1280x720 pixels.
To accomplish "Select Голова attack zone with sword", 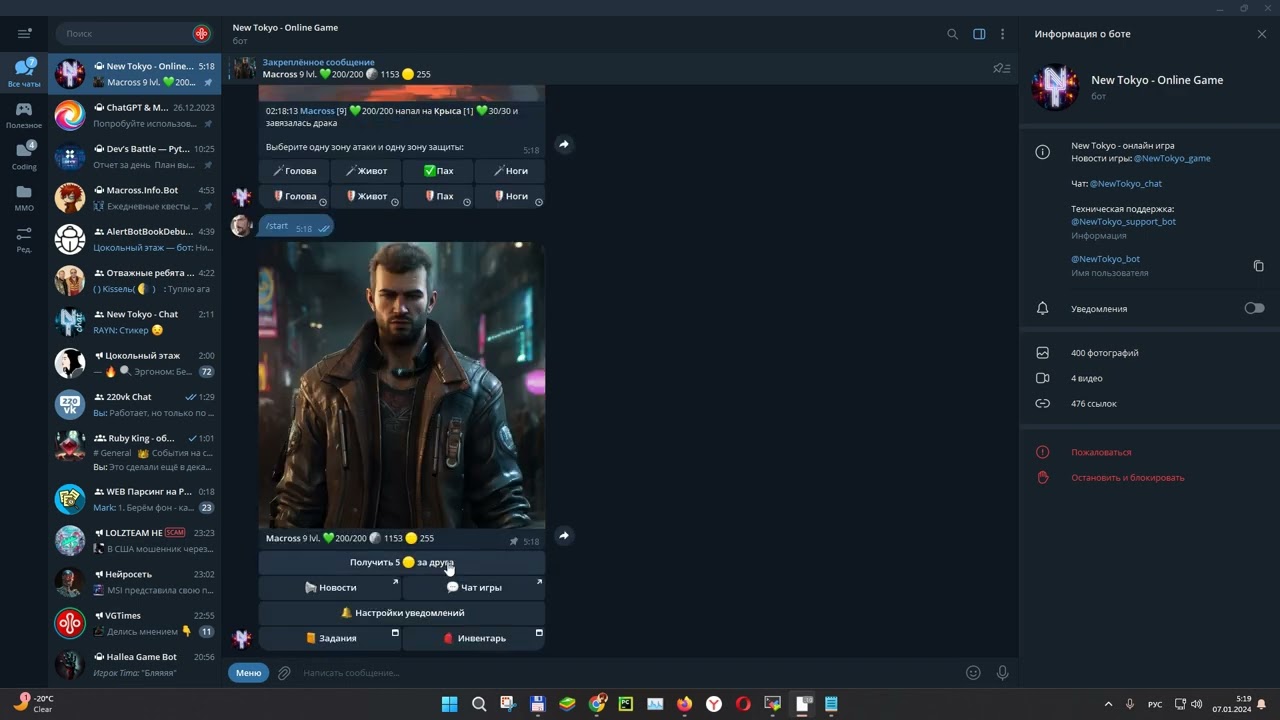I will [x=294, y=171].
